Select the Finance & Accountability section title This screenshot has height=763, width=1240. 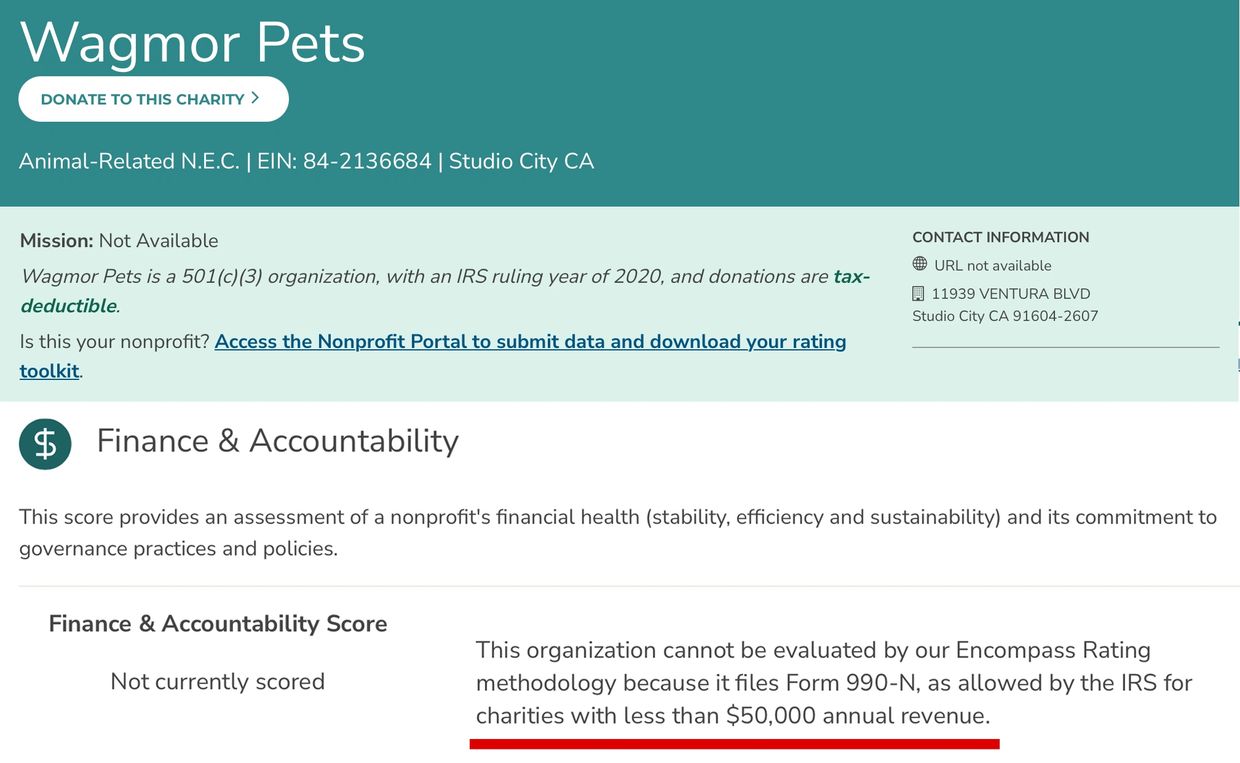[x=277, y=440]
